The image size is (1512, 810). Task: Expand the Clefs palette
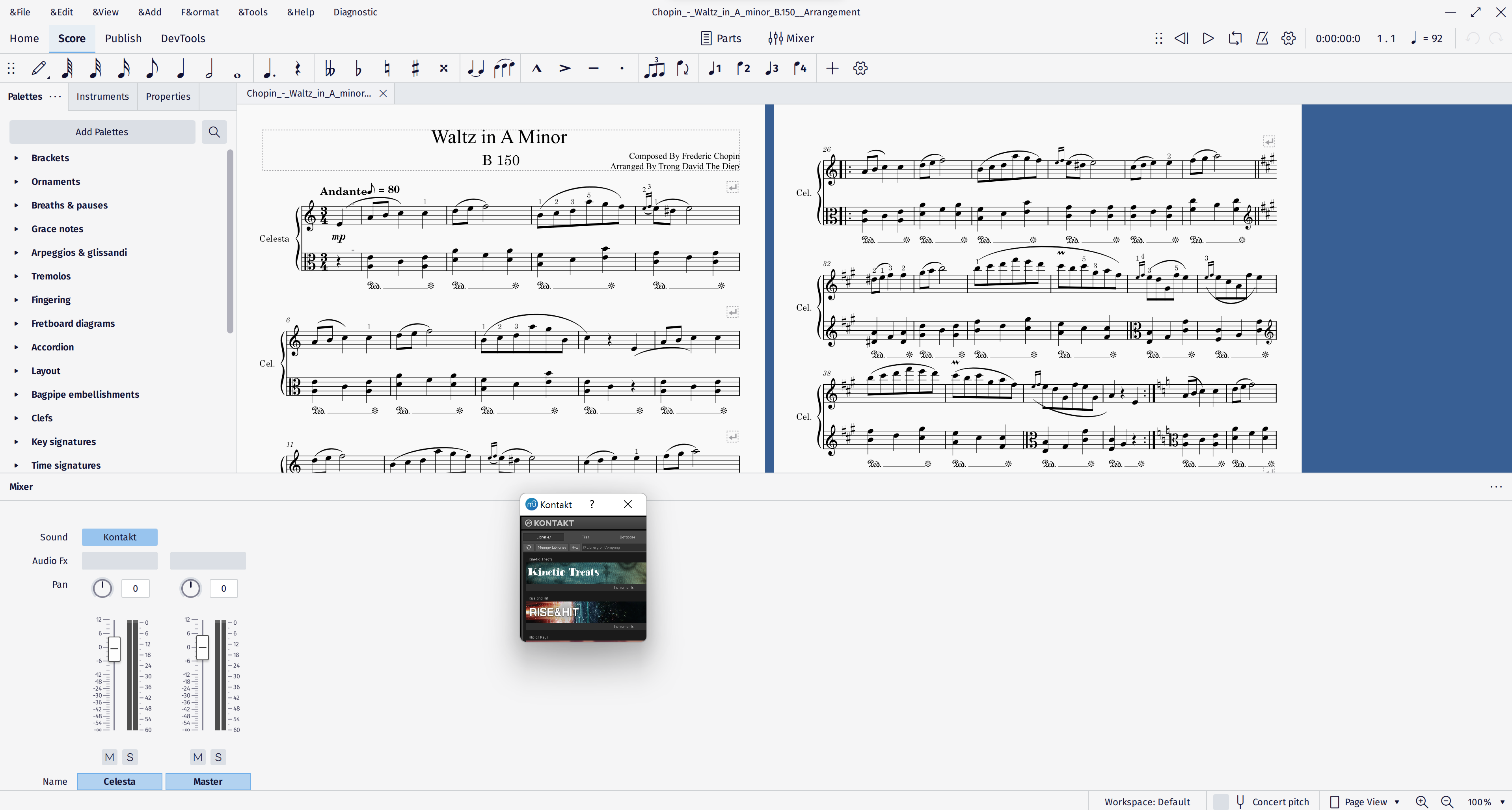click(x=42, y=418)
